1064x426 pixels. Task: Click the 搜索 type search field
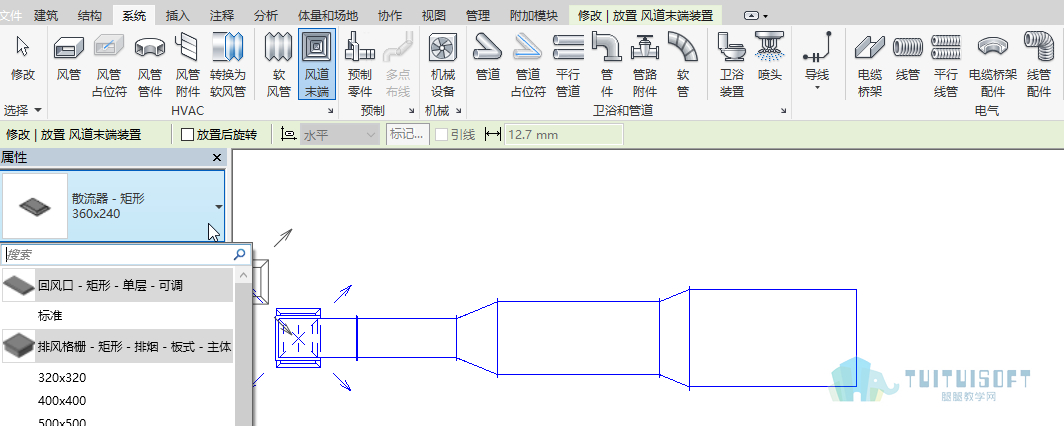pyautogui.click(x=118, y=254)
